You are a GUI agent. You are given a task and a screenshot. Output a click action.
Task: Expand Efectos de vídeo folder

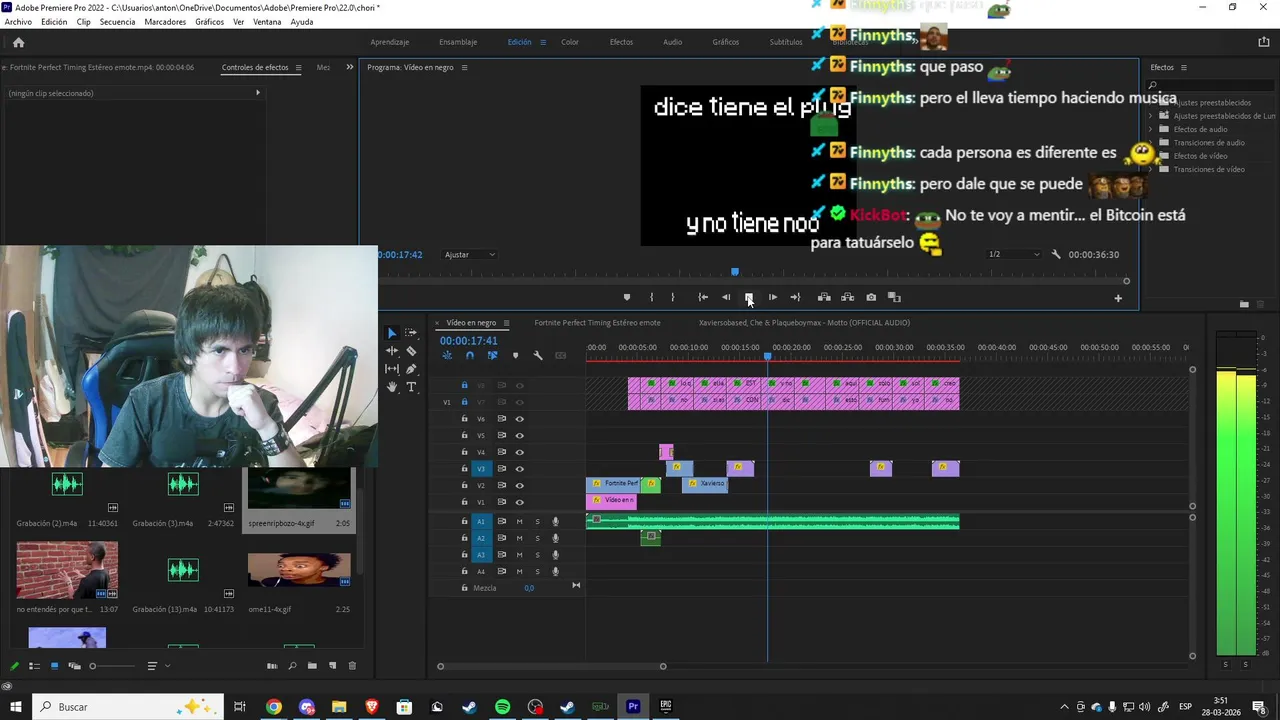click(x=1150, y=156)
